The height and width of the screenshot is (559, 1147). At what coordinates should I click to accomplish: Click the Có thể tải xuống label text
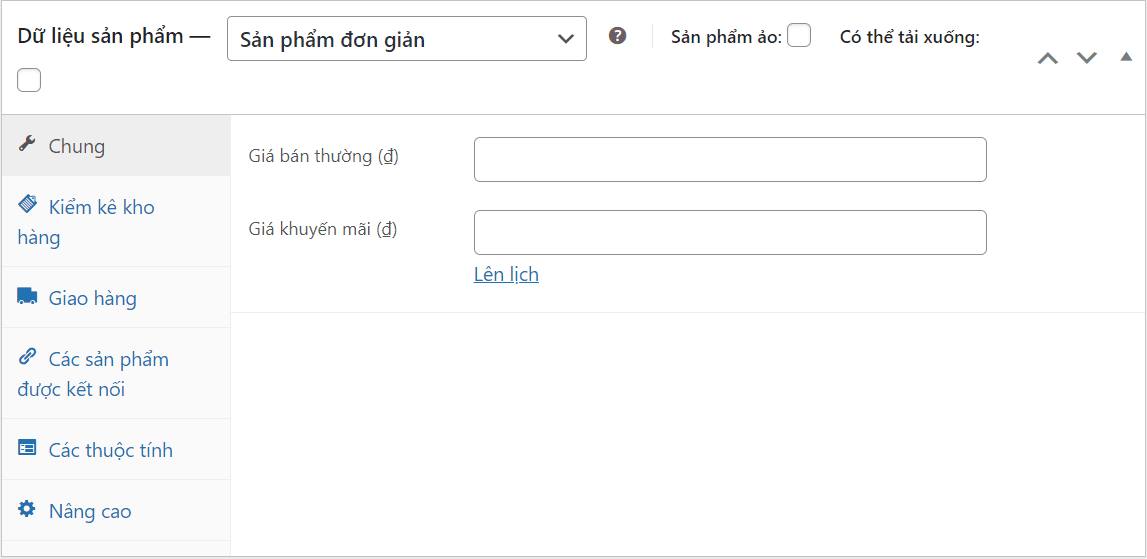point(910,38)
